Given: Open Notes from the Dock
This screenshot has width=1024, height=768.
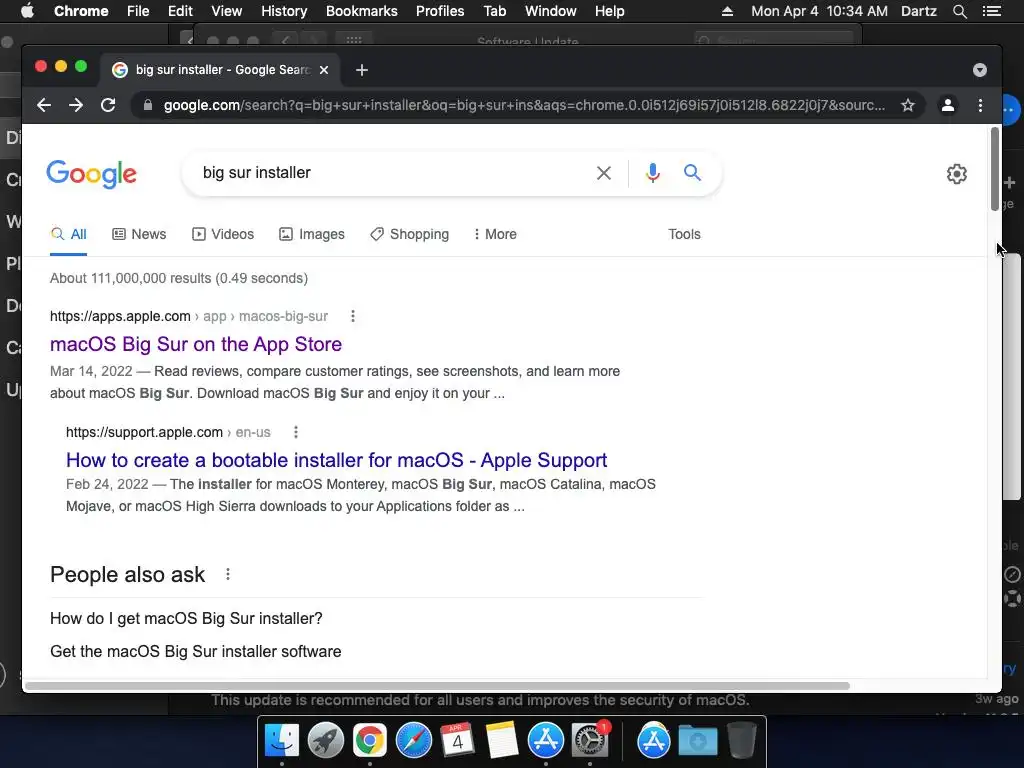Looking at the screenshot, I should tap(502, 741).
